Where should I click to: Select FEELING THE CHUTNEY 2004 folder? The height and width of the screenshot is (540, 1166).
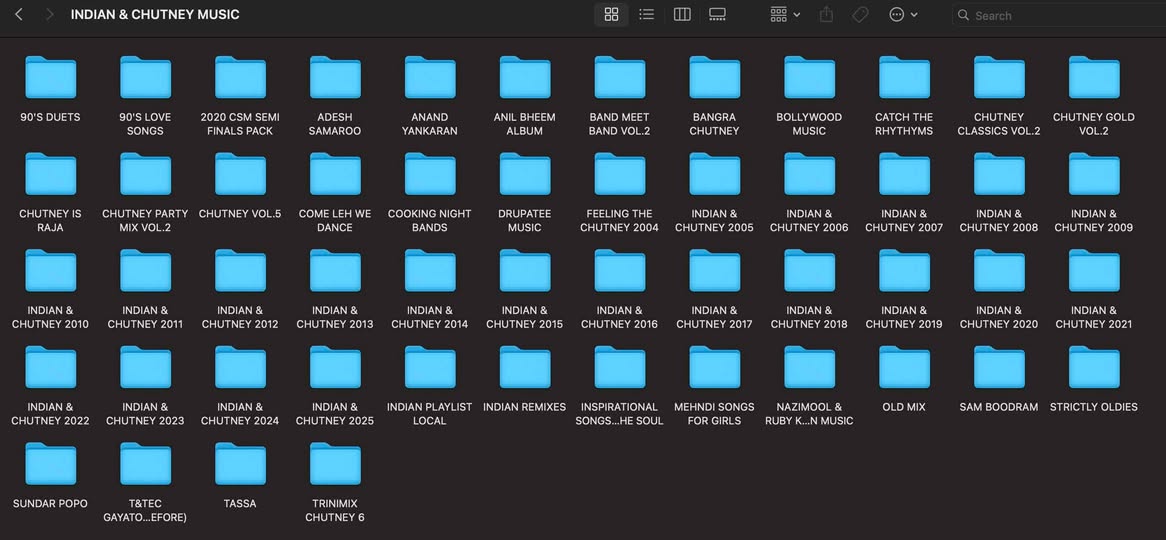click(619, 174)
